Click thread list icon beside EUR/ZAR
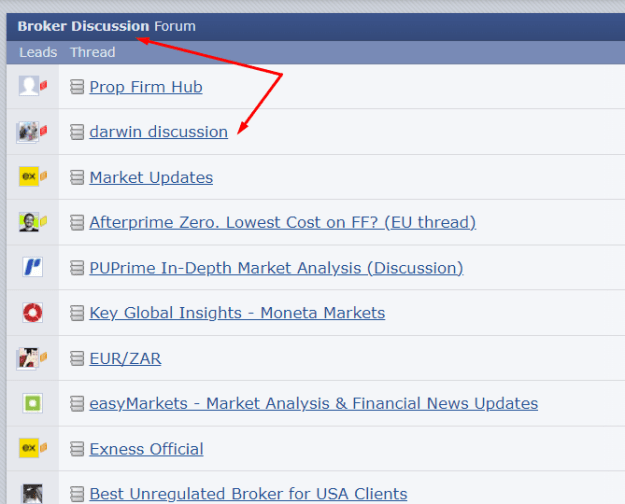 77,358
